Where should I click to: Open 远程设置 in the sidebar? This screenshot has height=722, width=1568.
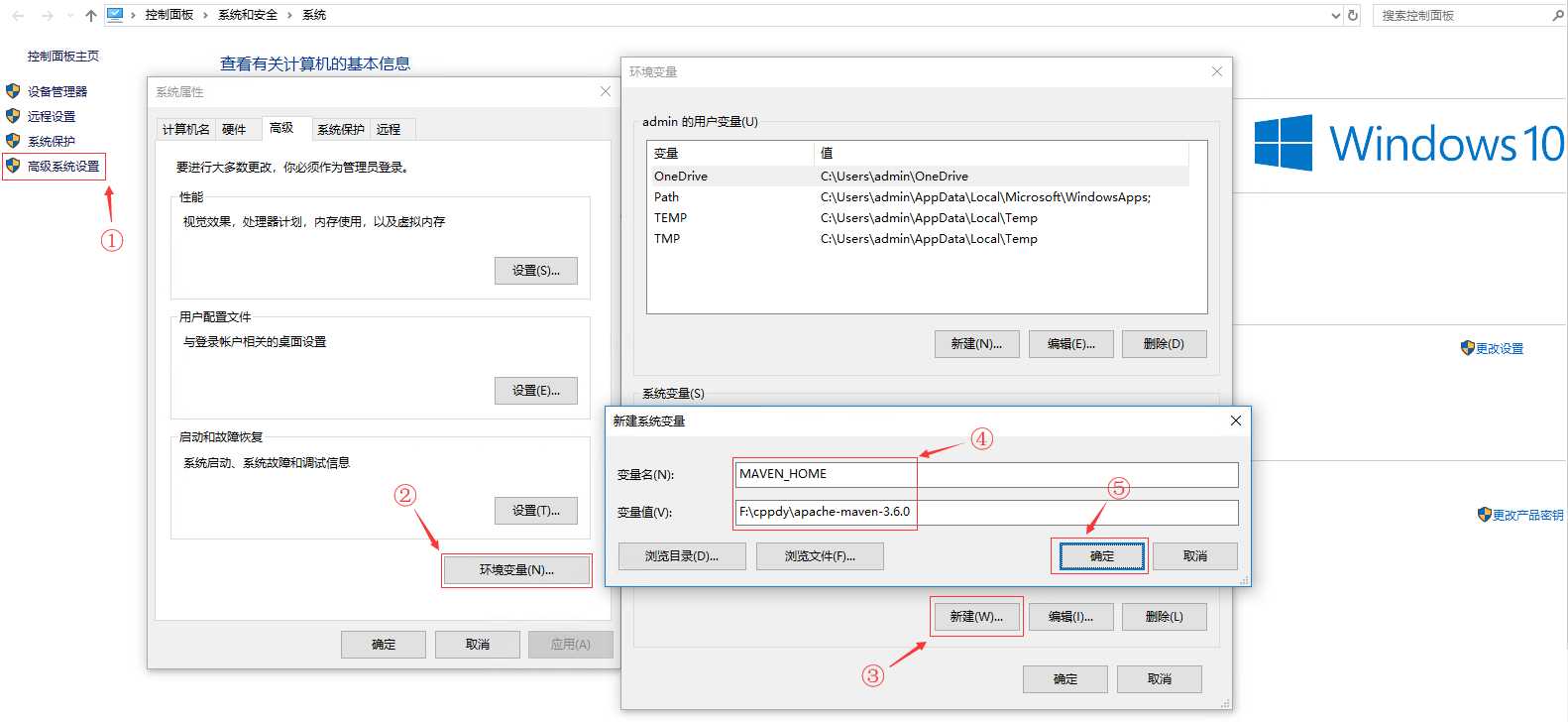click(x=52, y=116)
